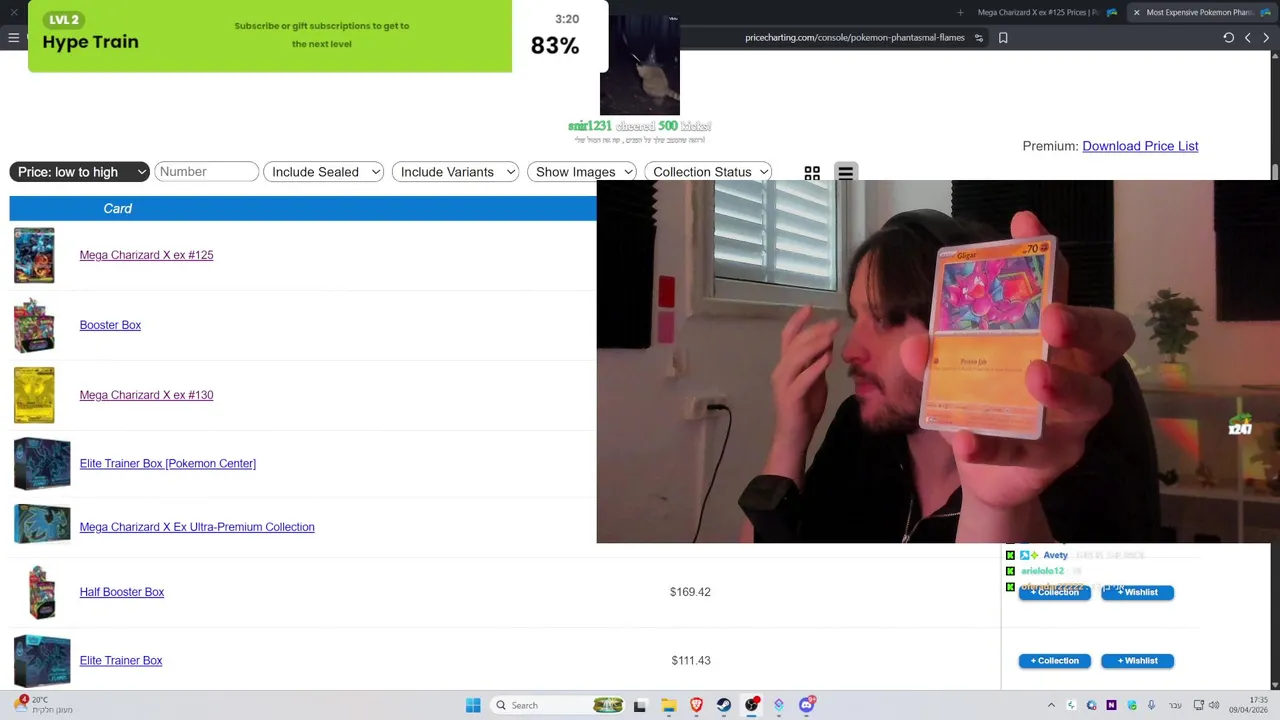Screen dimensions: 1280x720
Task: Open the Half Booster Box thumbnail
Action: click(41, 592)
